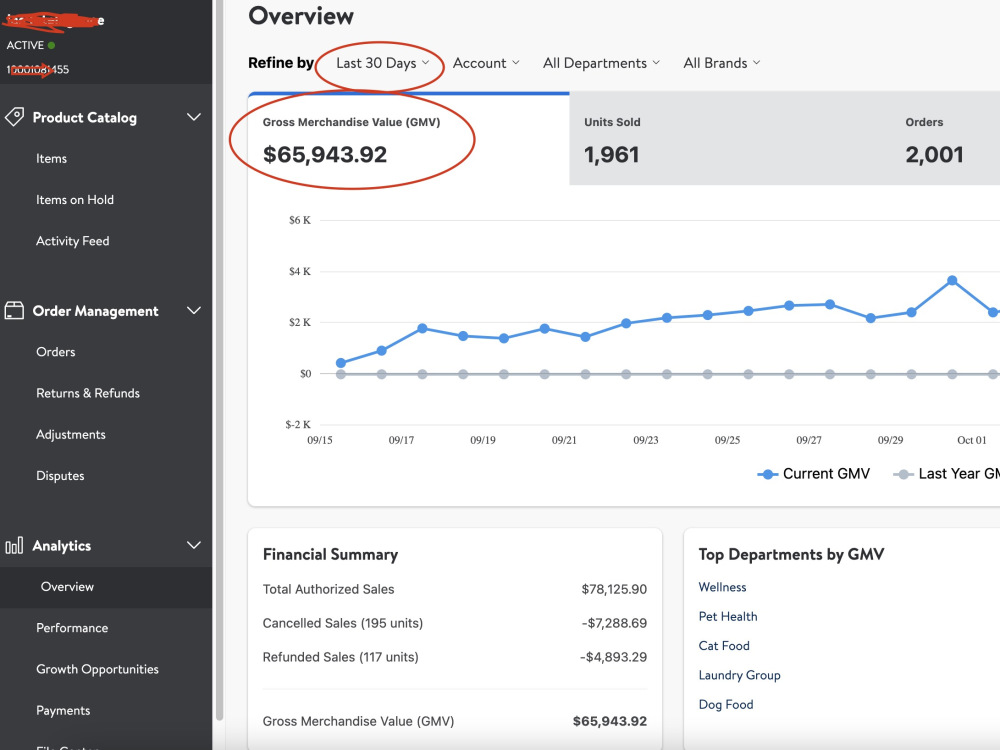Click the Order Management header label
Viewport: 1000px width, 750px height.
point(96,311)
